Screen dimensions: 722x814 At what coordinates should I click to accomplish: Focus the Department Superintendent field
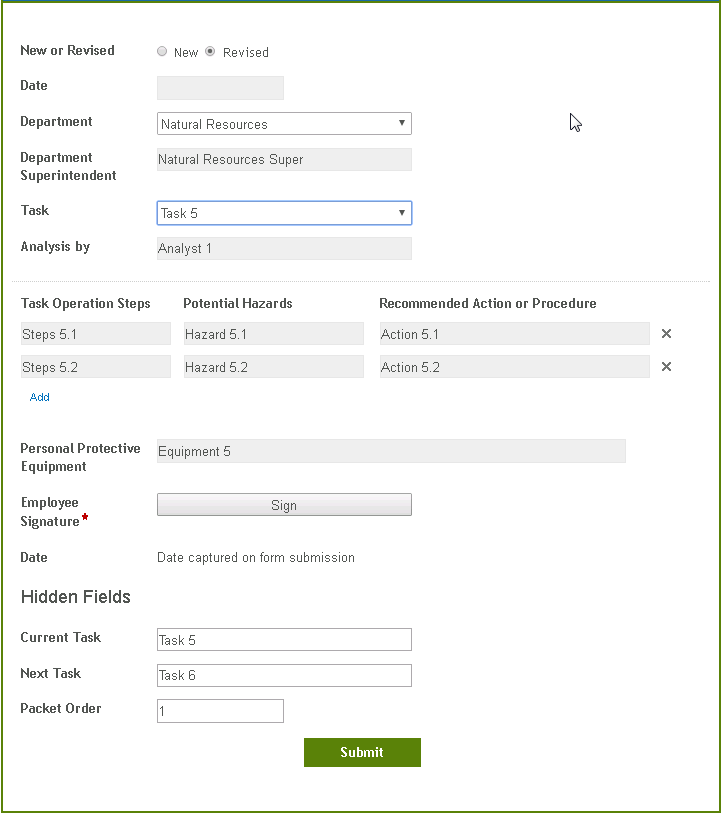(284, 160)
